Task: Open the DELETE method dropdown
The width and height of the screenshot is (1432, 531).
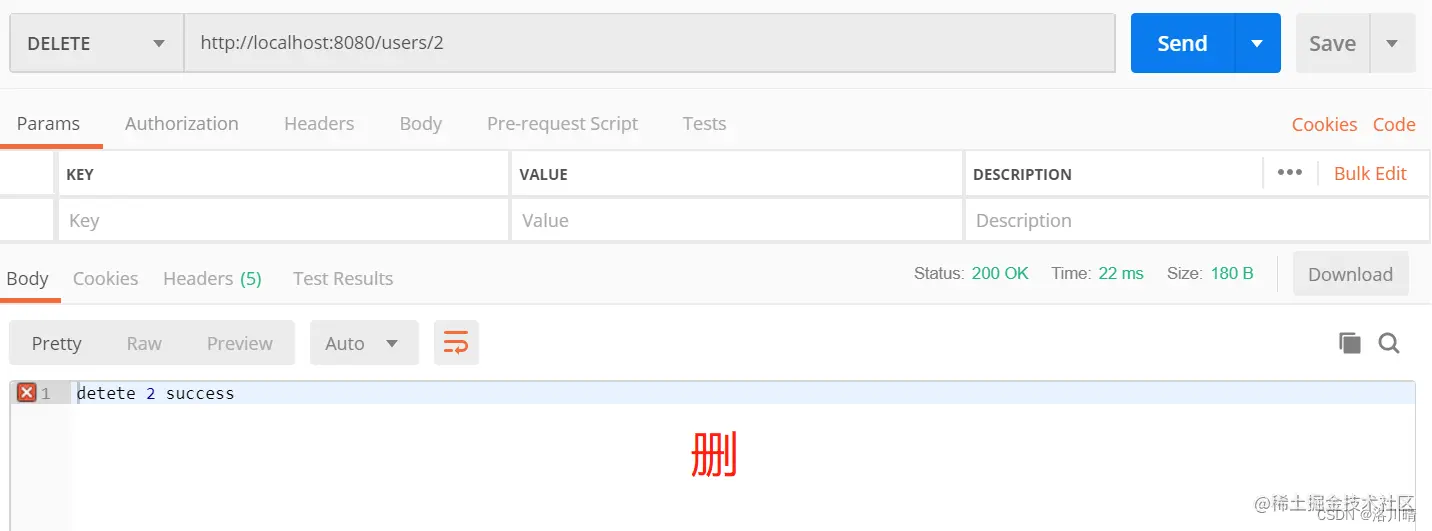Action: pyautogui.click(x=96, y=43)
